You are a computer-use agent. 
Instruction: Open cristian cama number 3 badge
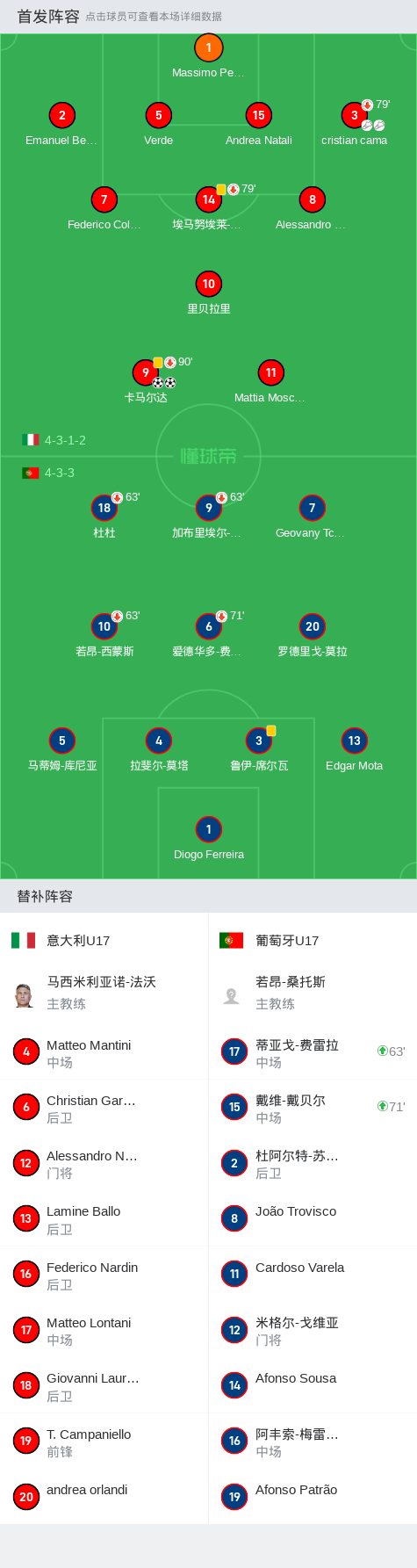tap(354, 115)
